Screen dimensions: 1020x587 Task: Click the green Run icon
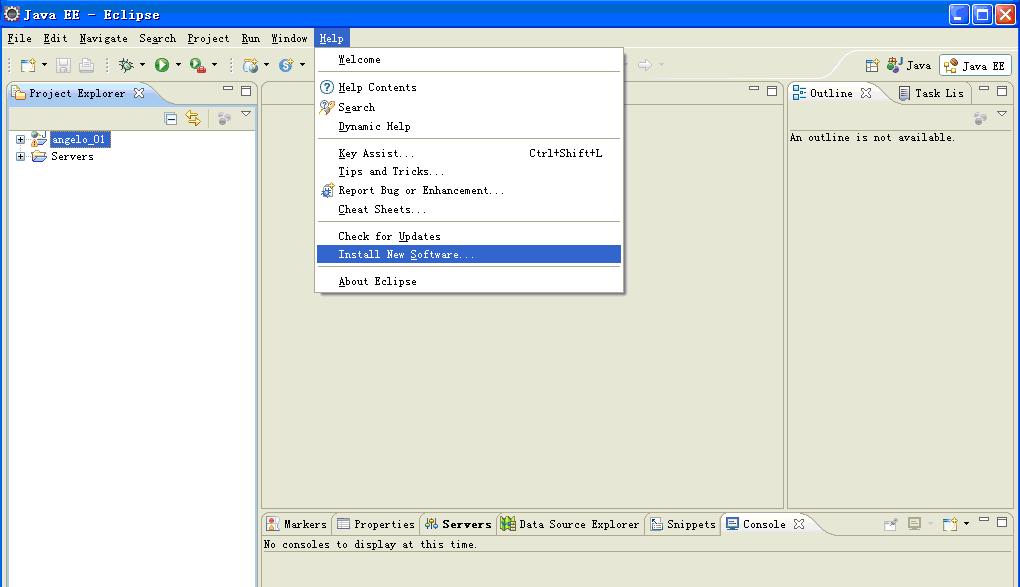(x=162, y=65)
